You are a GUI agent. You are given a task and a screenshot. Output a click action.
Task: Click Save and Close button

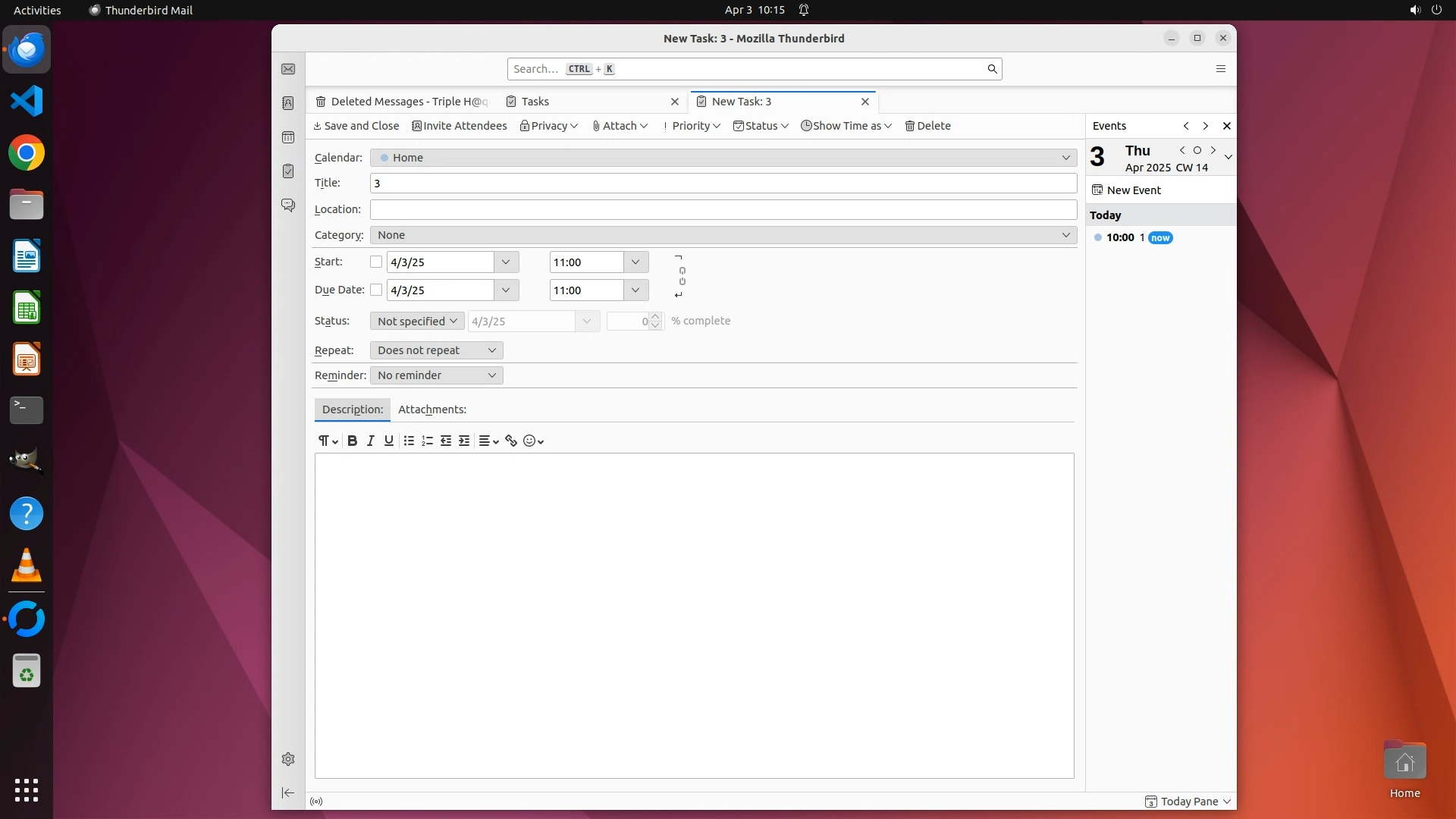(x=356, y=126)
